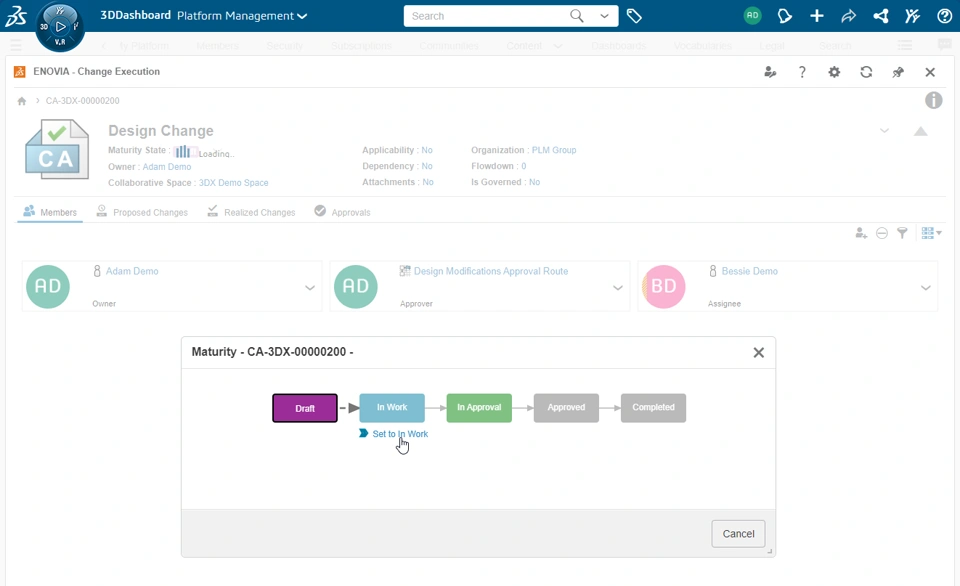Image resolution: width=960 pixels, height=586 pixels.
Task: Click Is Governed No value
Action: pos(534,182)
